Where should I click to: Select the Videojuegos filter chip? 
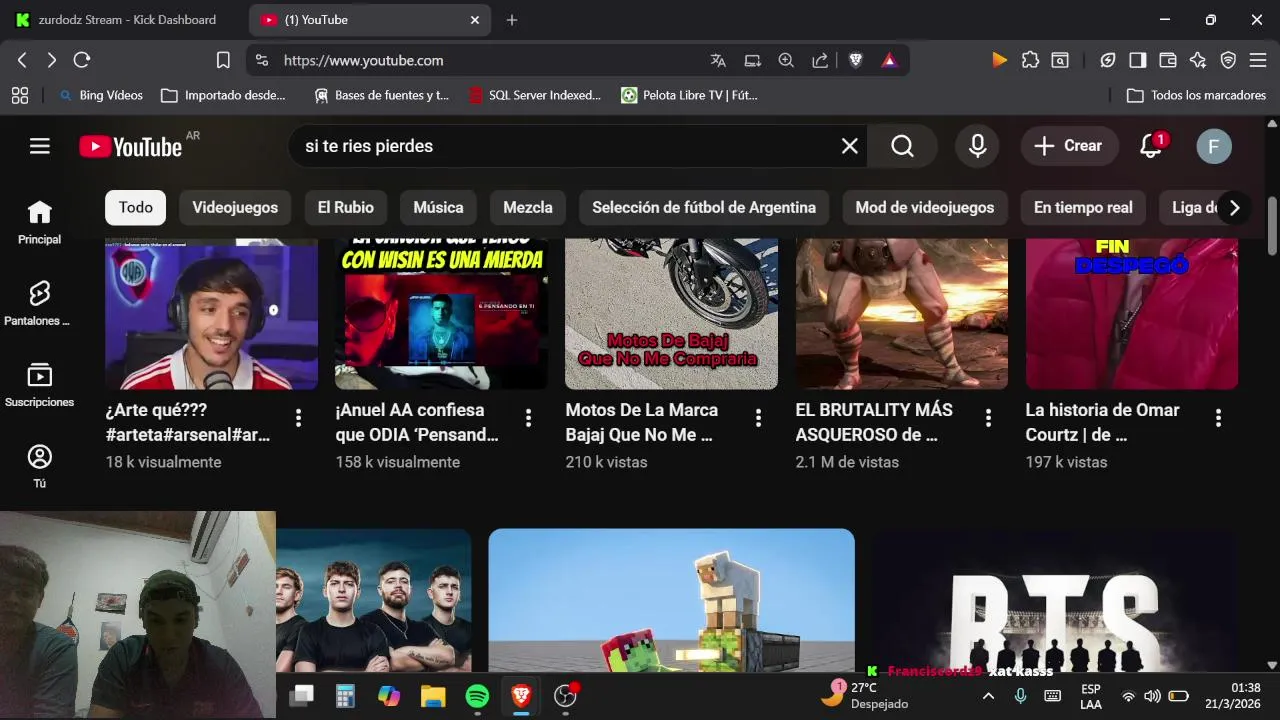tap(235, 208)
